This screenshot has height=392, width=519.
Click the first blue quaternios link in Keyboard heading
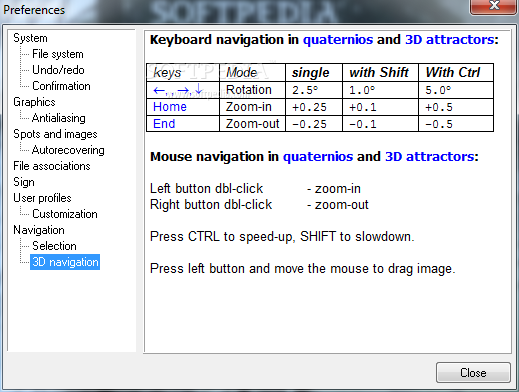tap(338, 40)
